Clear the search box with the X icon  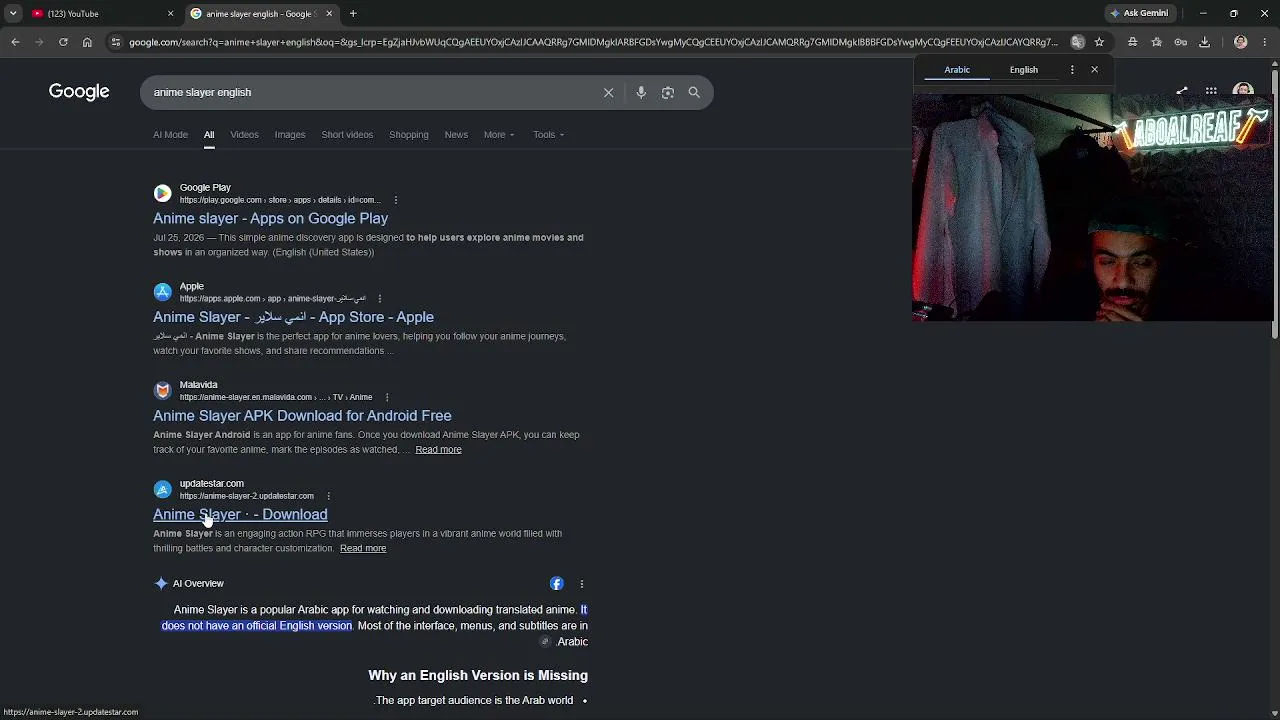coord(608,92)
